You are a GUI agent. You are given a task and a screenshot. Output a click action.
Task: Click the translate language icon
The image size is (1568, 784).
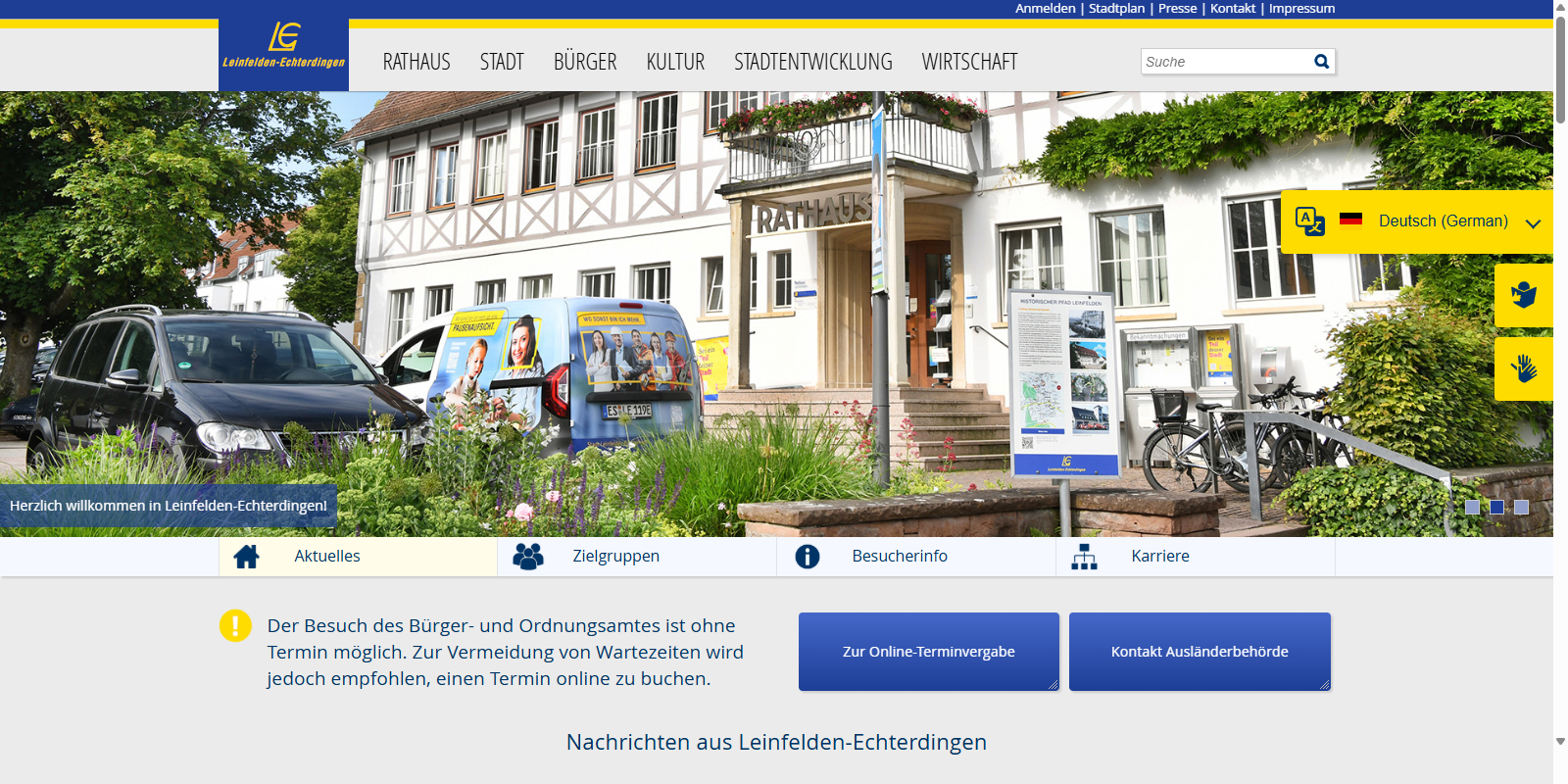pos(1309,221)
